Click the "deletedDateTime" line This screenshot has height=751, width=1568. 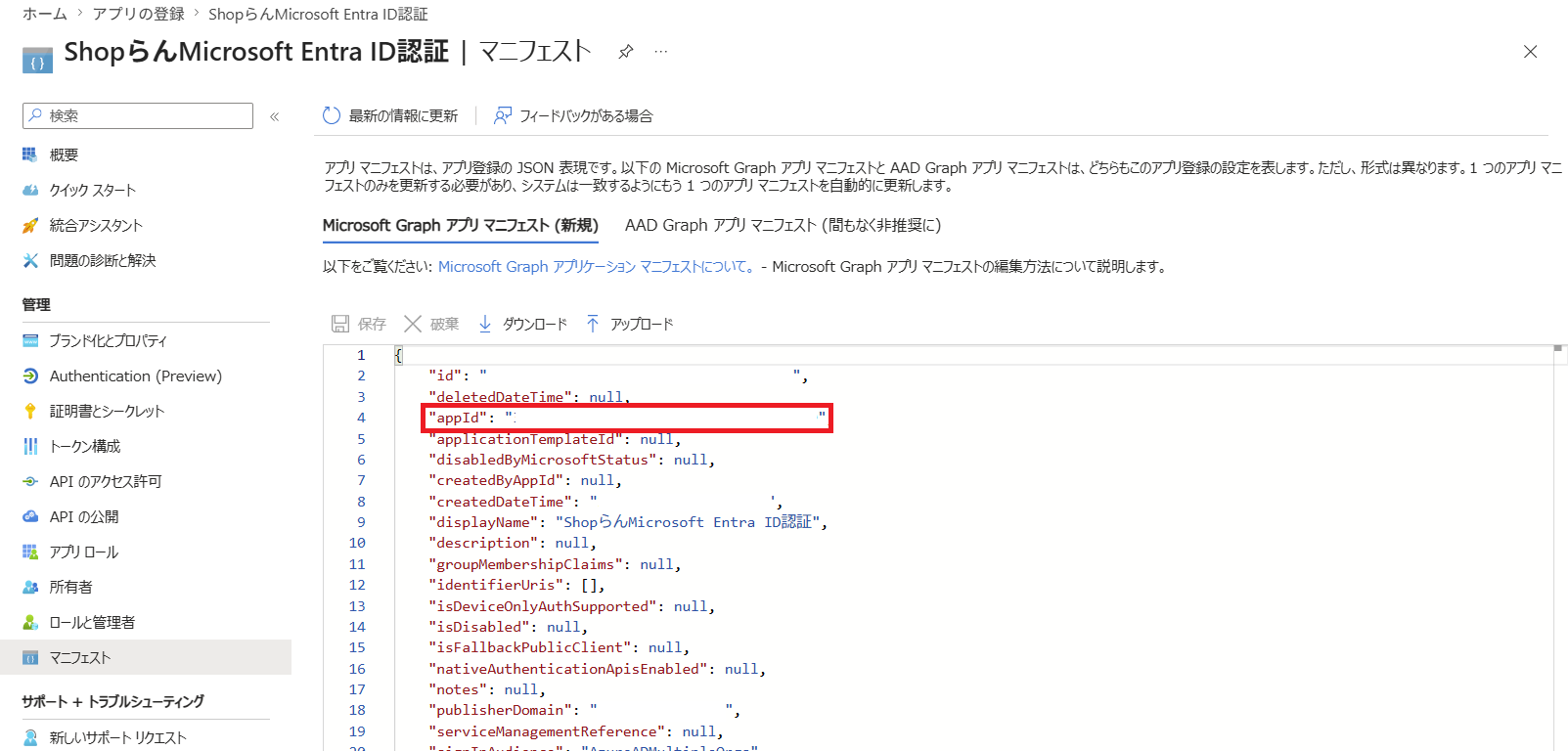click(529, 397)
